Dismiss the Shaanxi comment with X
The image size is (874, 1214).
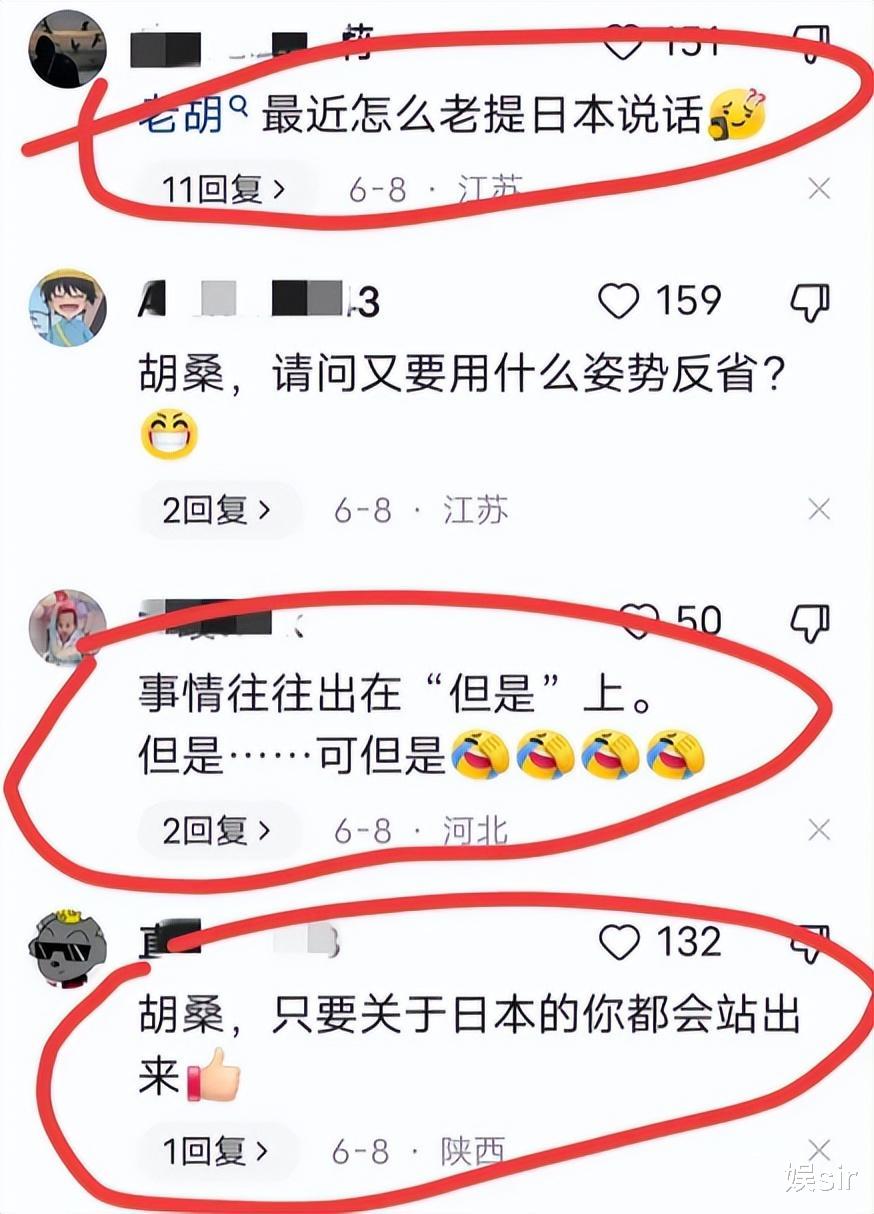coord(819,1150)
